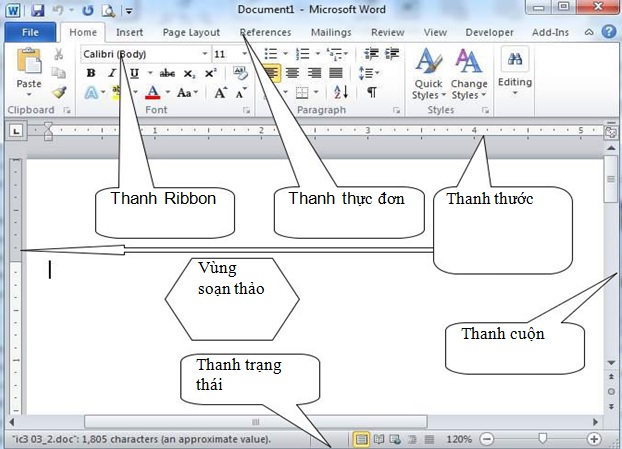Screen dimensions: 622x449
Task: Click zoom out minus button
Action: tap(487, 439)
